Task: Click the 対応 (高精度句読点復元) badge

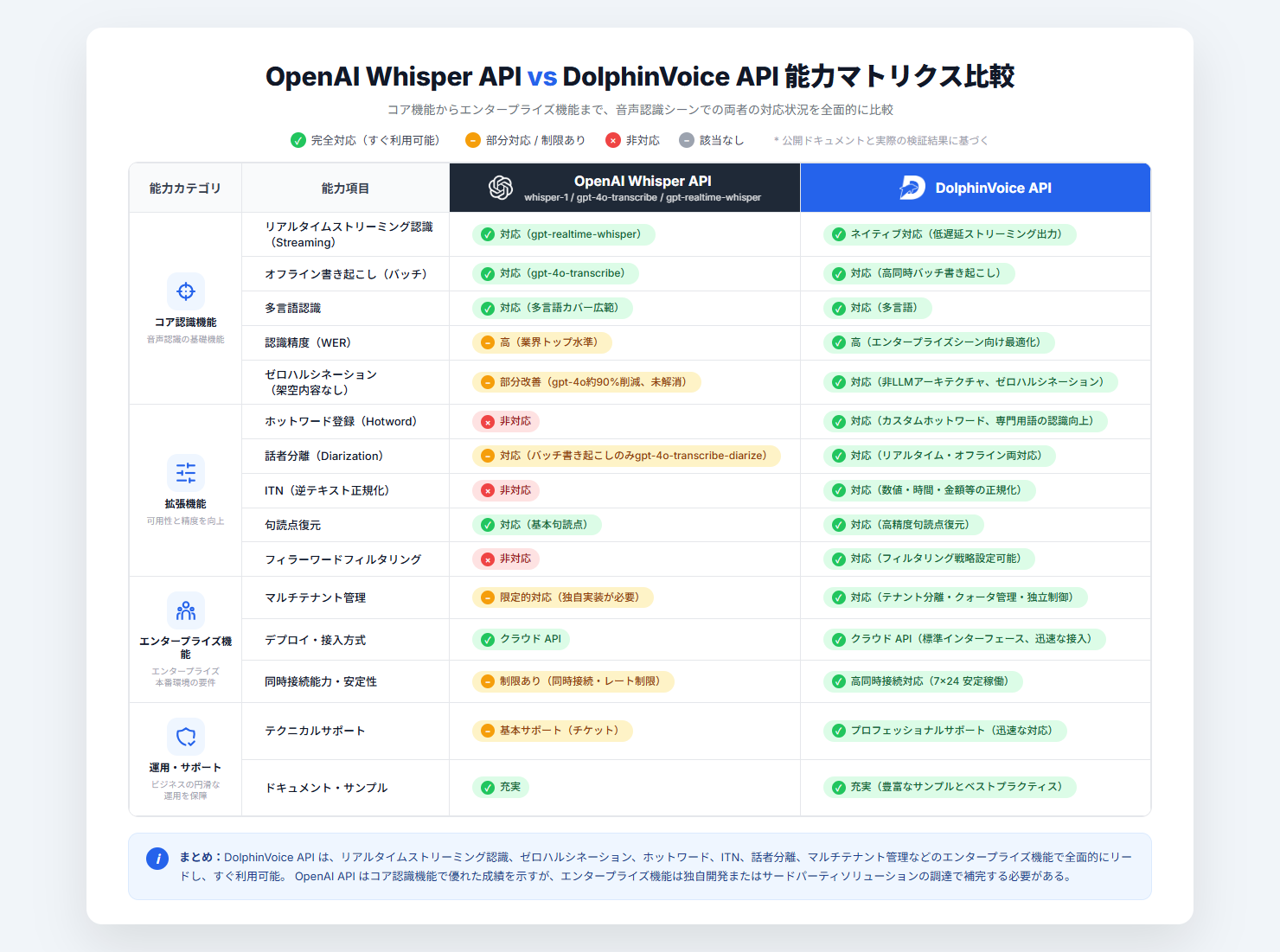Action: (x=903, y=525)
